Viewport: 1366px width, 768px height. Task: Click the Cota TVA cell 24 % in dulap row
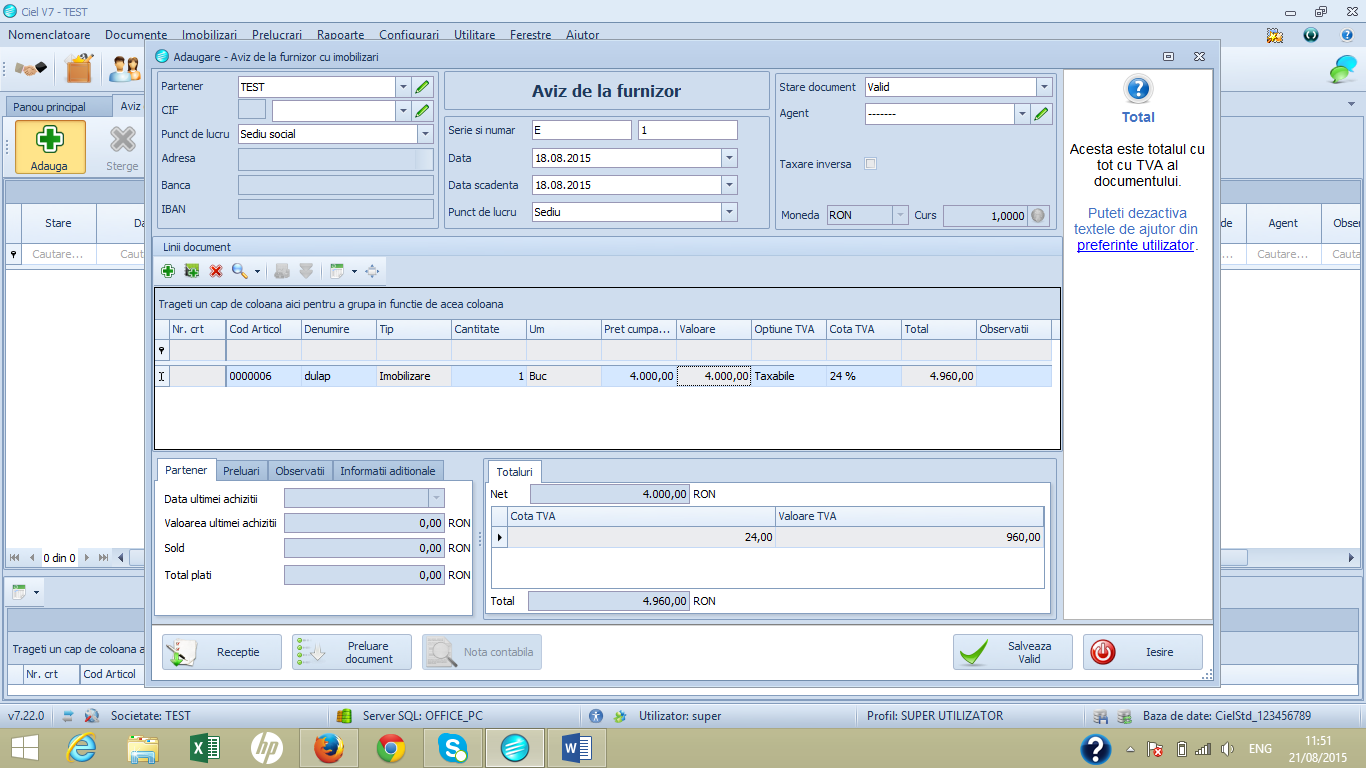[864, 376]
